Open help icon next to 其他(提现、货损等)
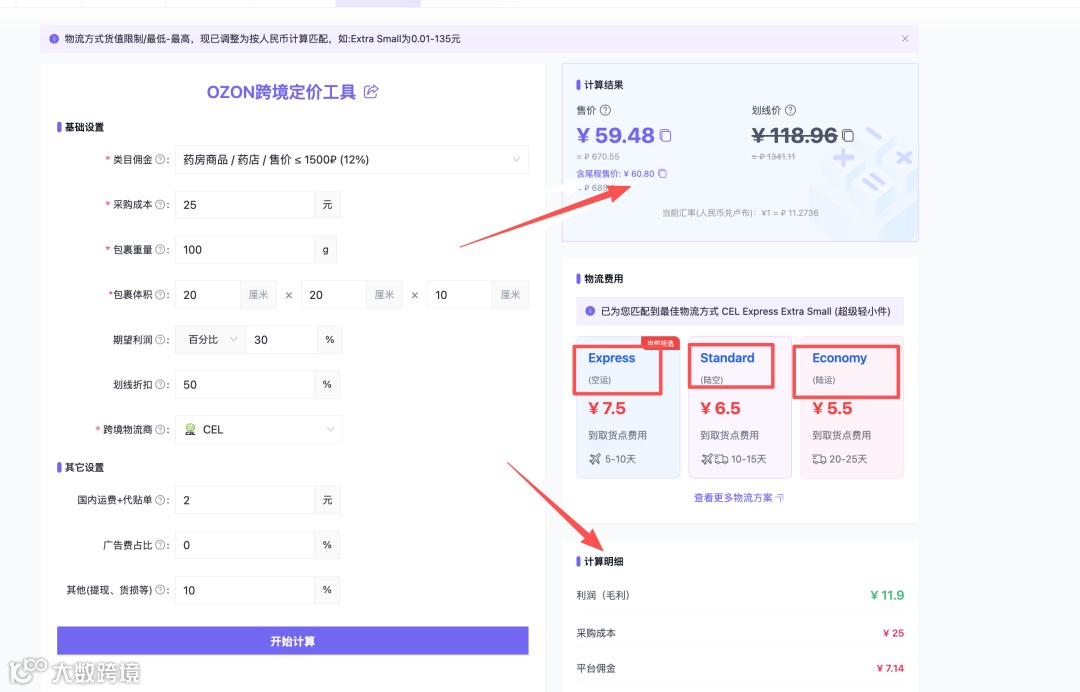Screen dimensions: 1080x692 coord(160,590)
